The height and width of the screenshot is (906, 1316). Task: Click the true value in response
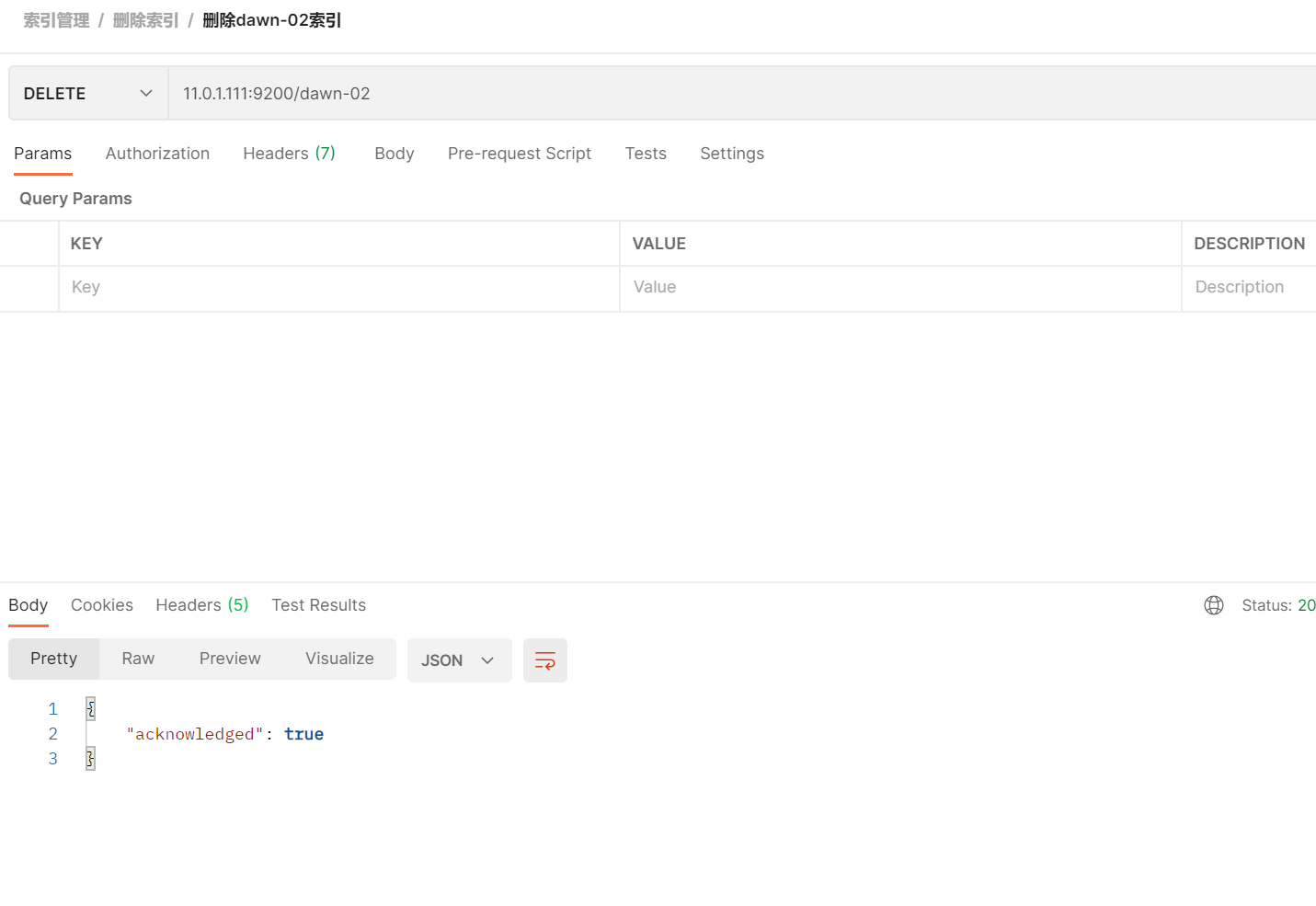coord(303,734)
